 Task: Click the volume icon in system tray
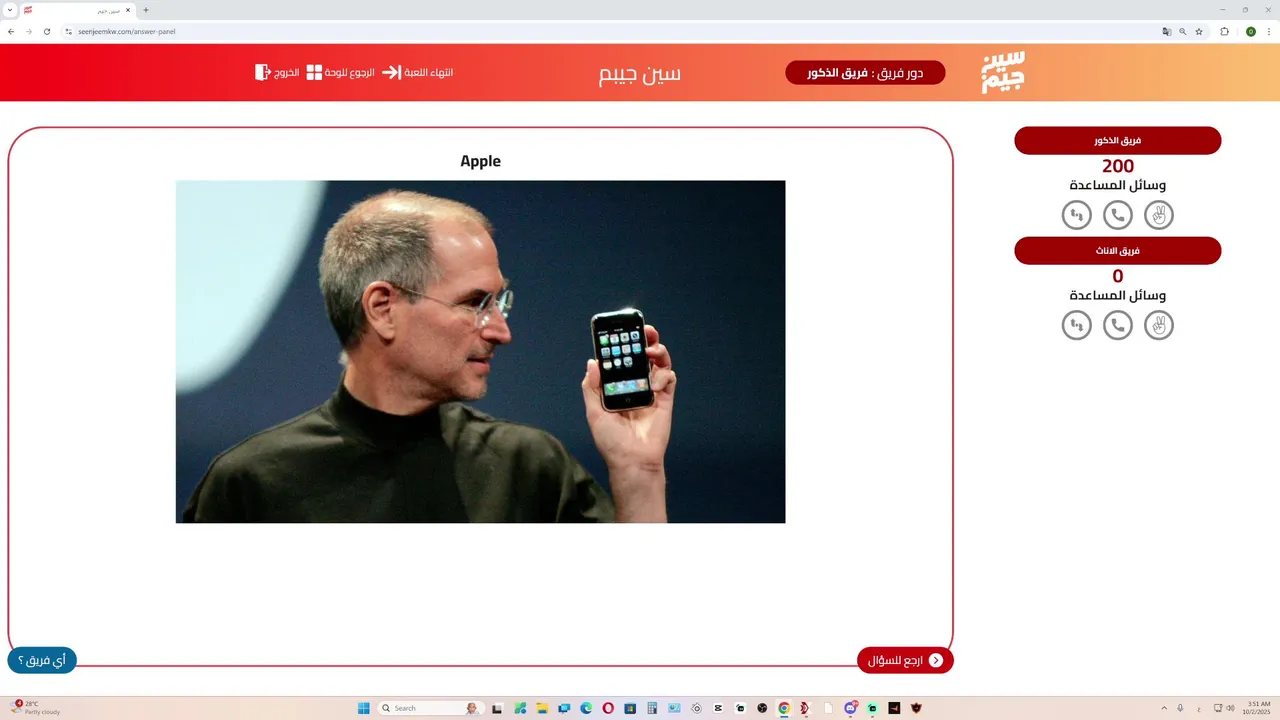pos(1230,708)
